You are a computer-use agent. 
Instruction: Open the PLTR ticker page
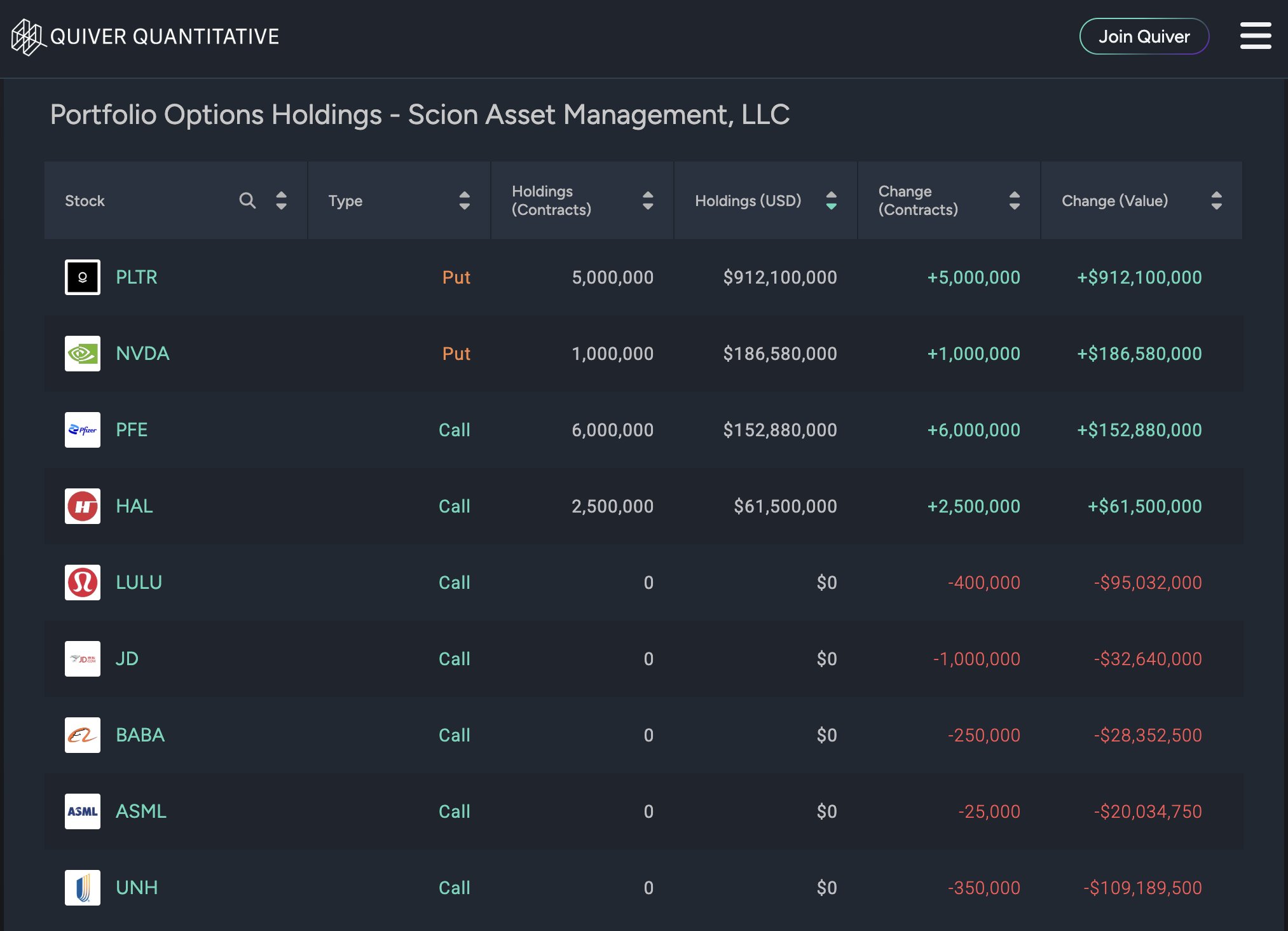point(137,277)
